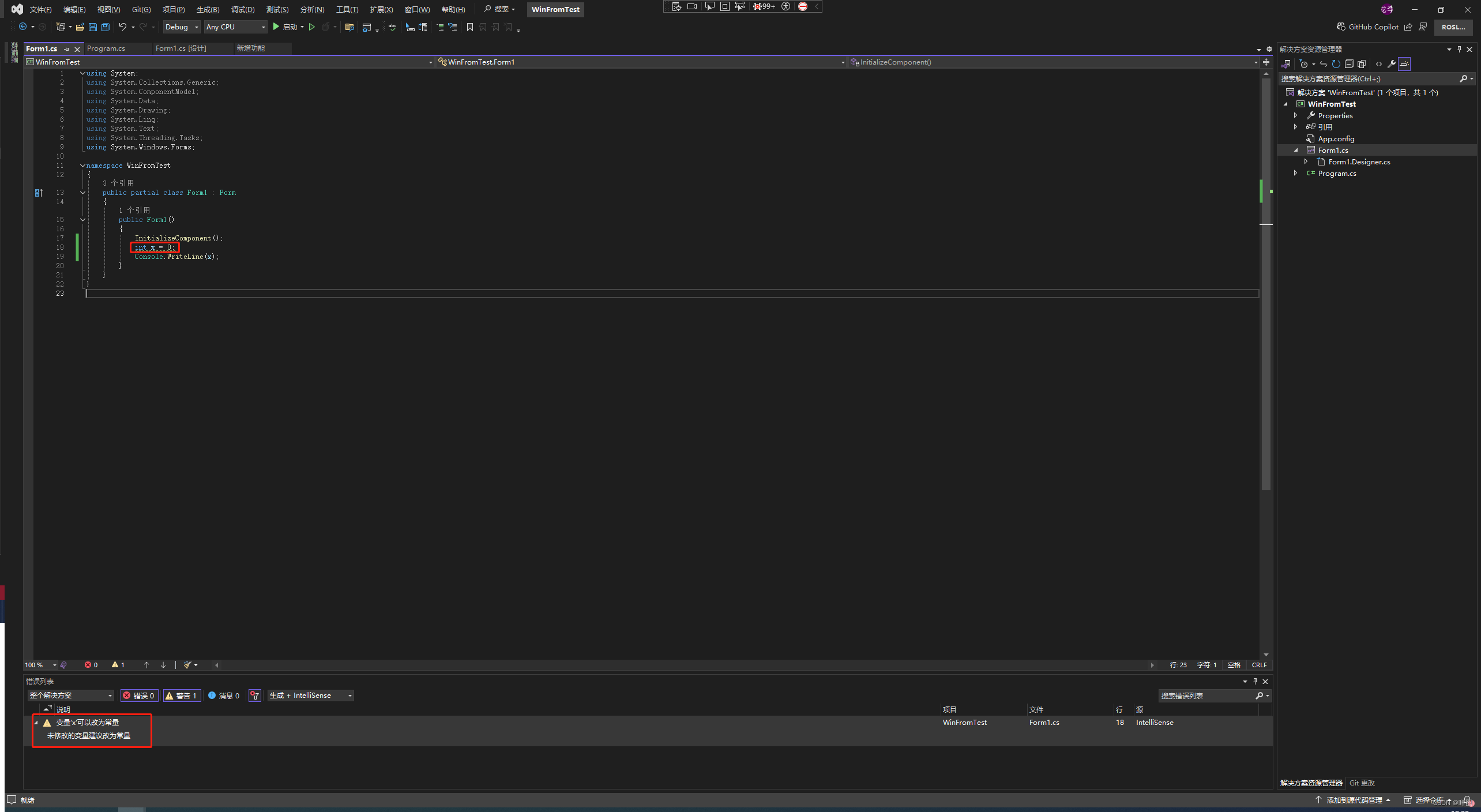The image size is (1481, 812).
Task: Click the Save file toolbar icon
Action: [93, 27]
